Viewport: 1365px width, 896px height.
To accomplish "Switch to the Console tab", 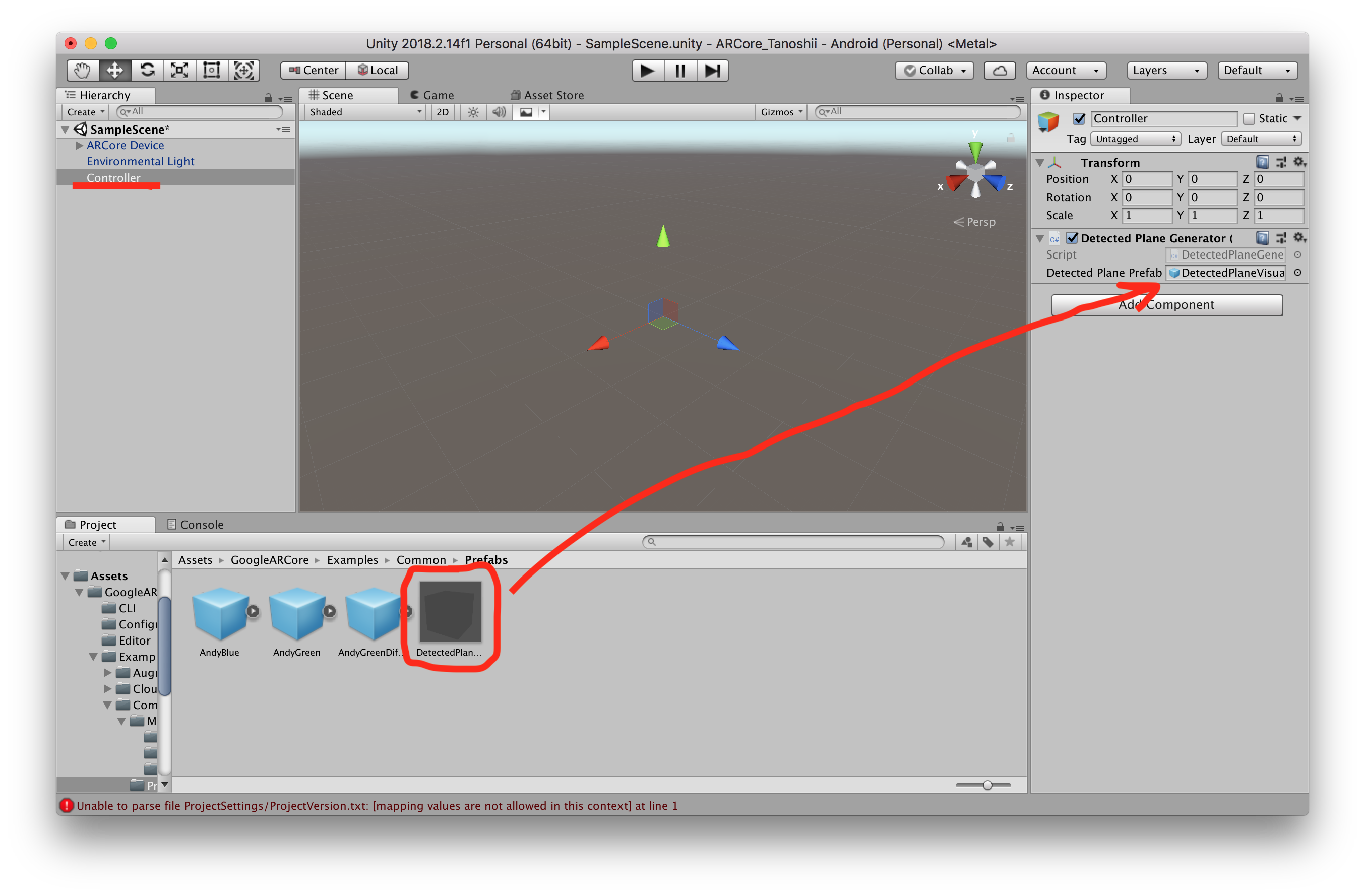I will tap(195, 525).
